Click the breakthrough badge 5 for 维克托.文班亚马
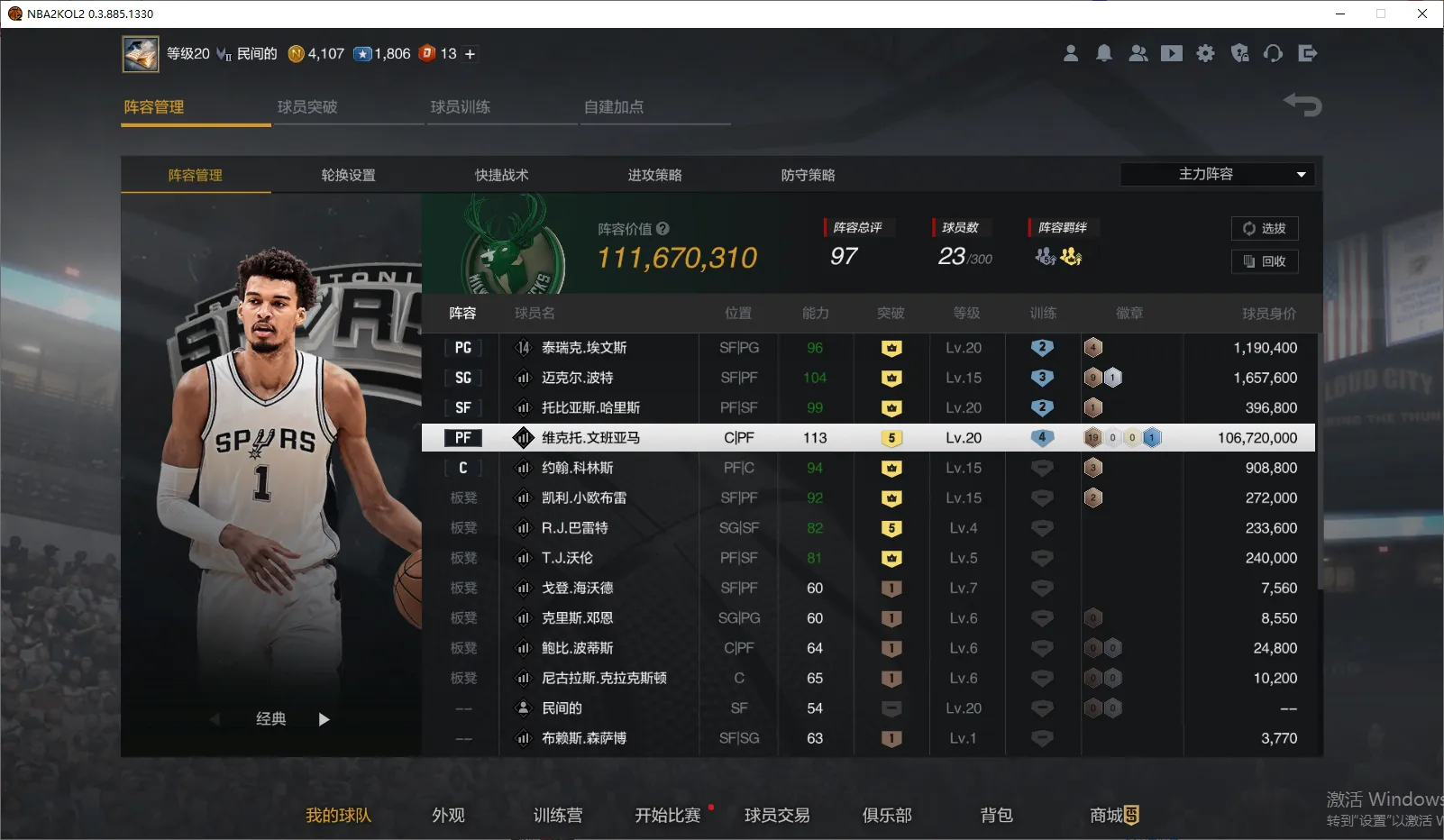The height and width of the screenshot is (840, 1444). 891,438
